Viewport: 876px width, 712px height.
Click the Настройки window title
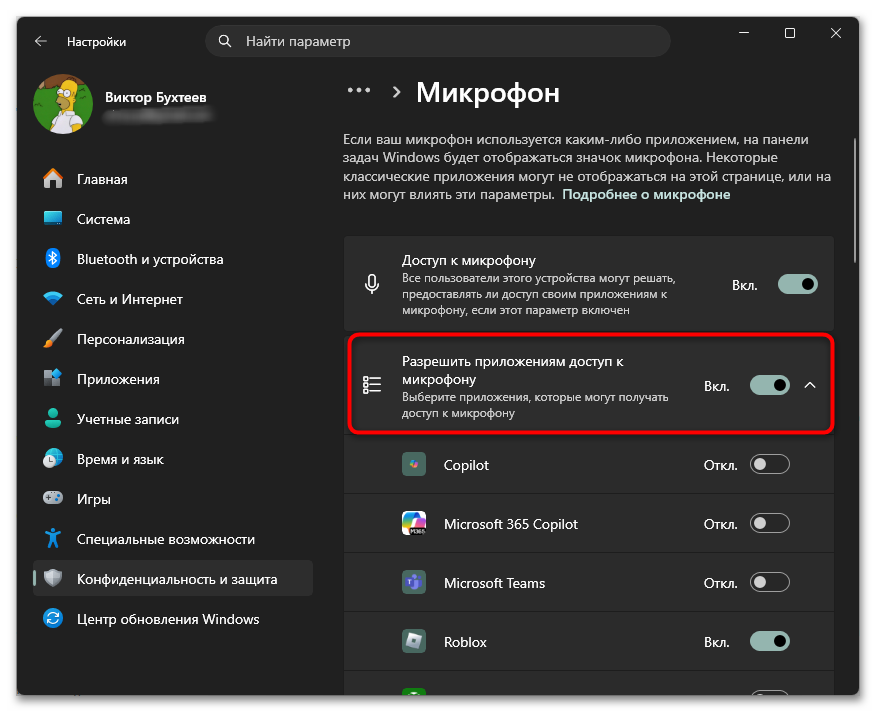click(97, 42)
